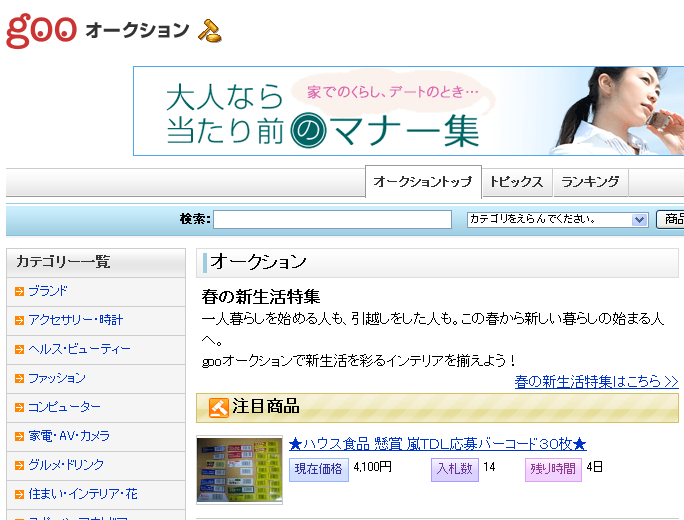Screen dimensions: 684x520
Task: Open the カテゴリをえらんでください dropdown
Action: tap(557, 219)
